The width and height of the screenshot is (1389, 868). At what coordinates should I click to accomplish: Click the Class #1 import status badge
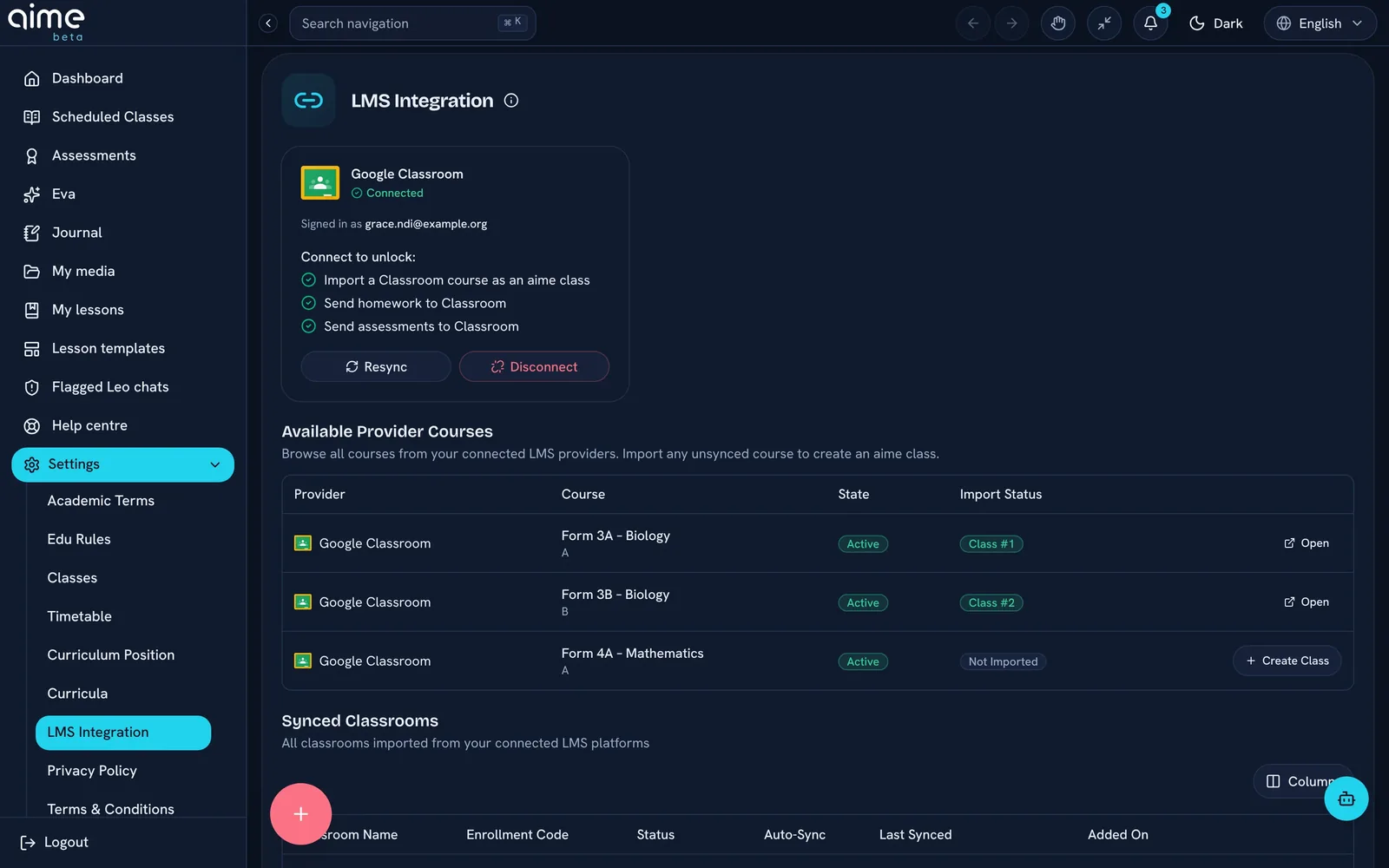(991, 544)
